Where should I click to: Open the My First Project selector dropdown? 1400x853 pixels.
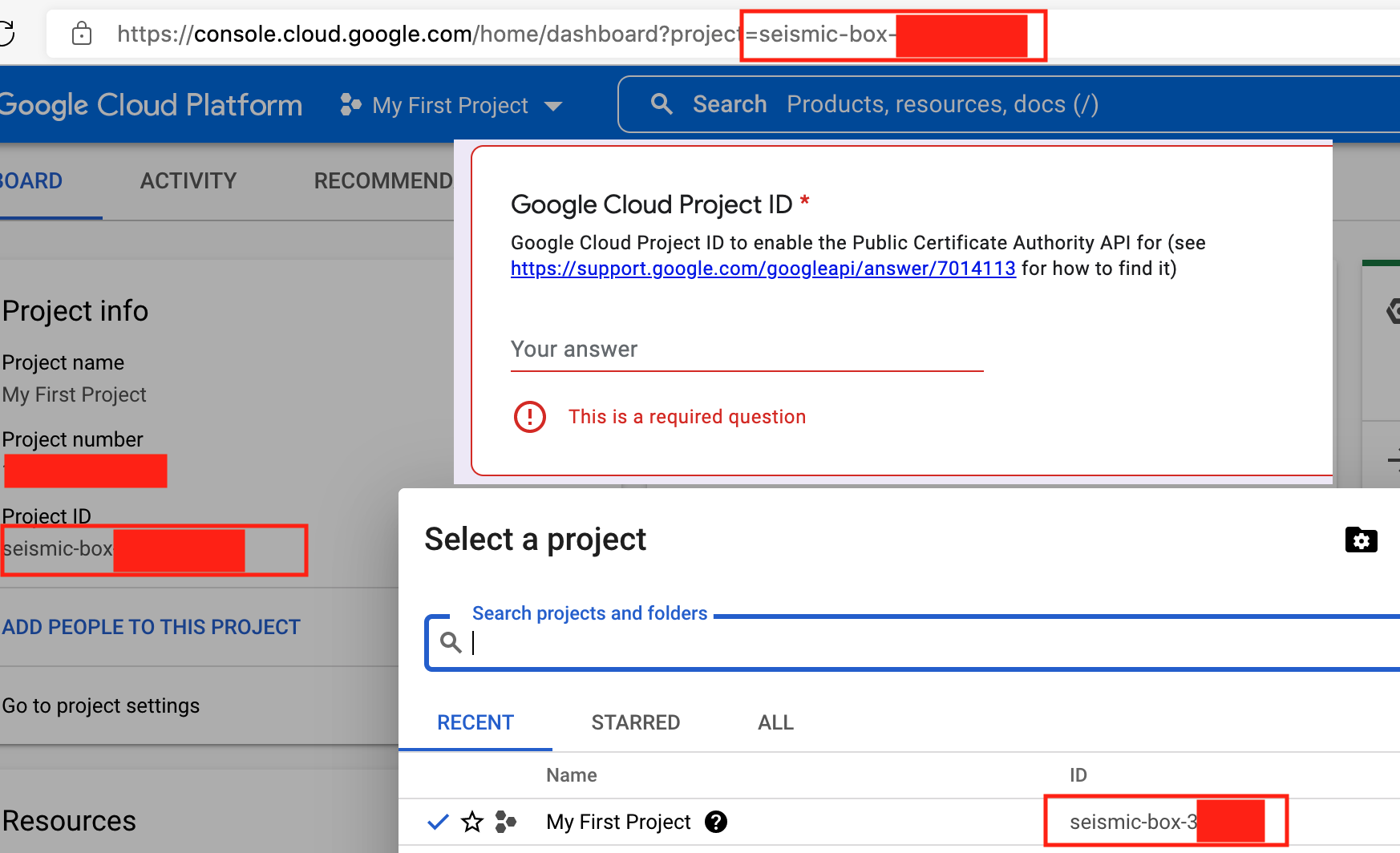[x=451, y=105]
